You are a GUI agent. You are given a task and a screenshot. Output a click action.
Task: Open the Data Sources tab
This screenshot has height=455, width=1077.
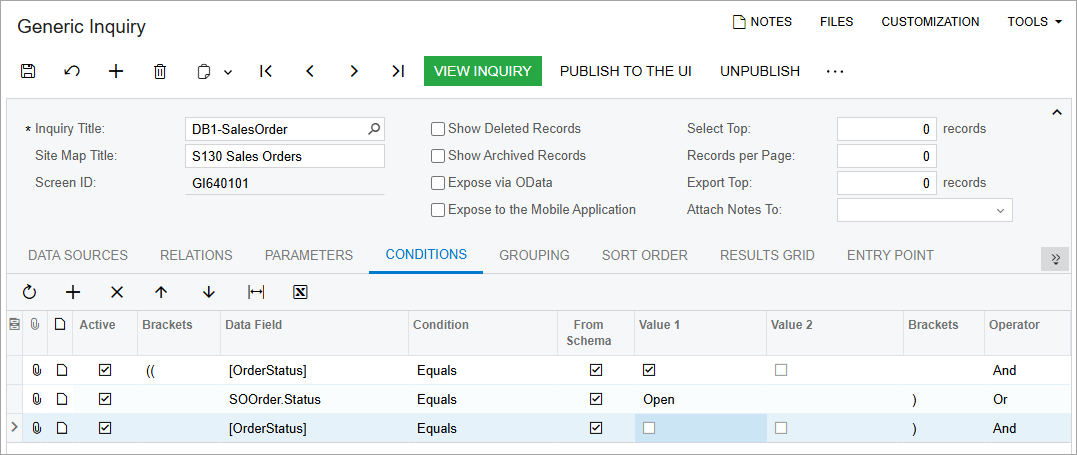(x=78, y=255)
